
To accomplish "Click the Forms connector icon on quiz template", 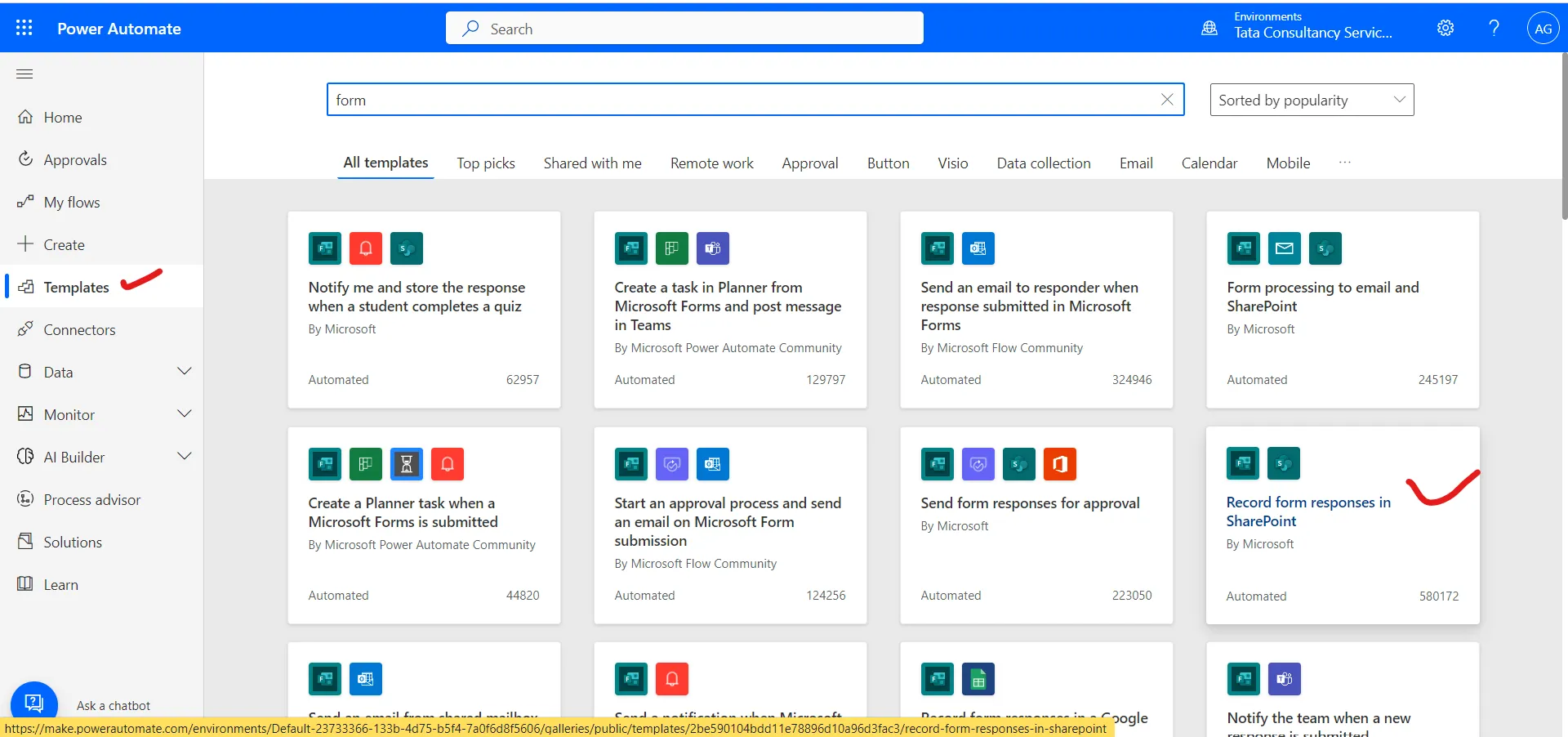I will (324, 248).
